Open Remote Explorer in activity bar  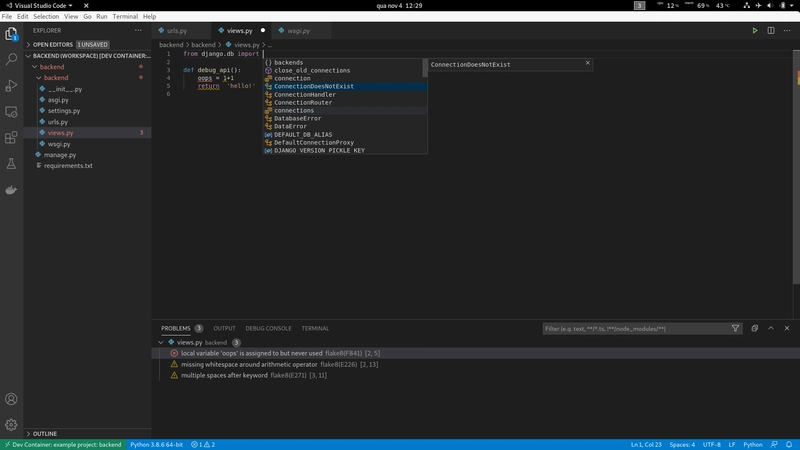click(11, 112)
